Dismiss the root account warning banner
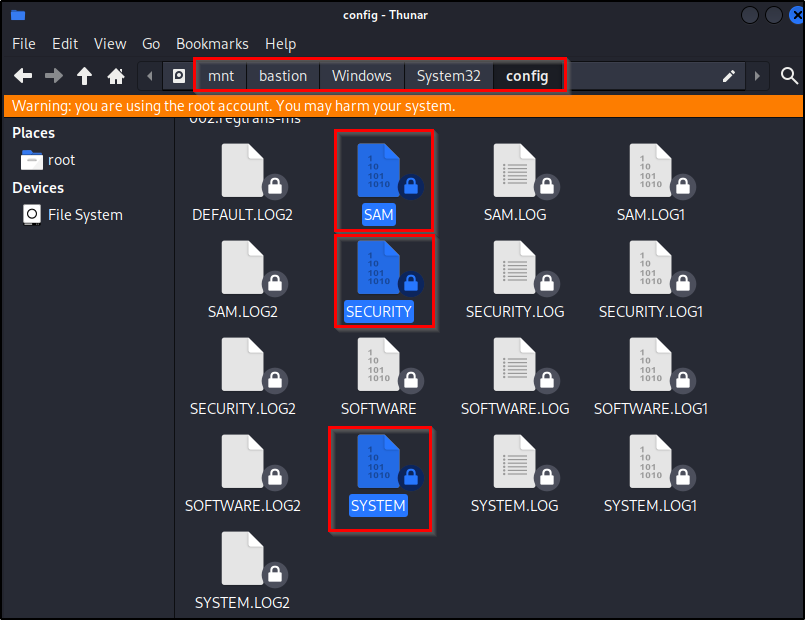The image size is (805, 620). click(x=400, y=105)
